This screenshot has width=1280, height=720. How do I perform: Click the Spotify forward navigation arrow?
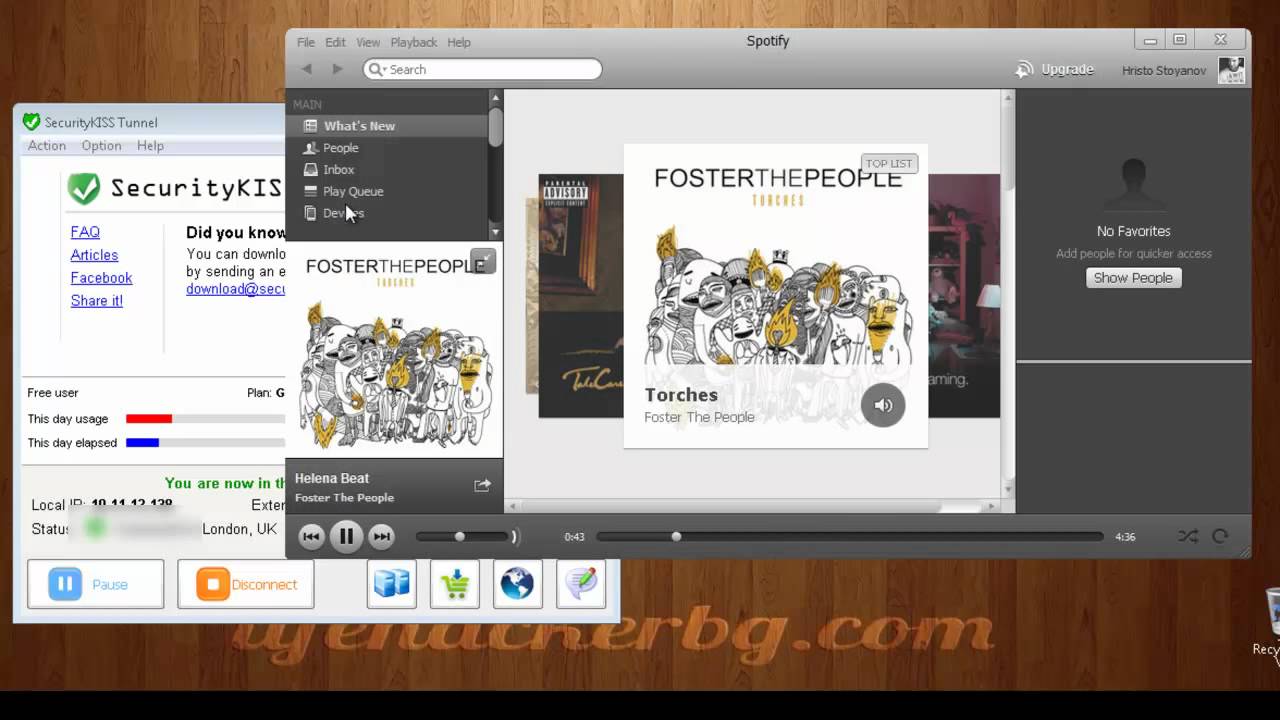338,69
